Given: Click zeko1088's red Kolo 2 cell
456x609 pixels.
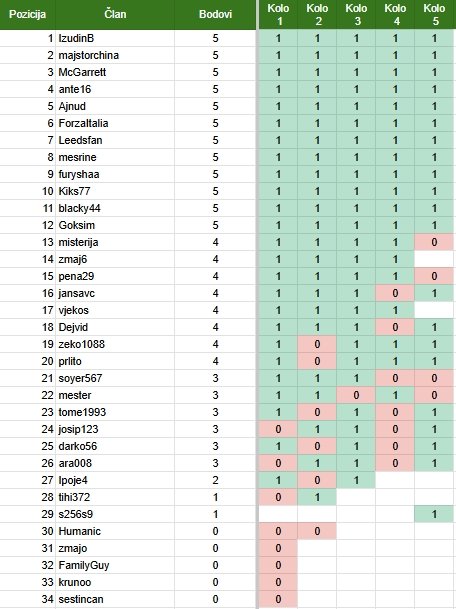Looking at the screenshot, I should click(317, 344).
